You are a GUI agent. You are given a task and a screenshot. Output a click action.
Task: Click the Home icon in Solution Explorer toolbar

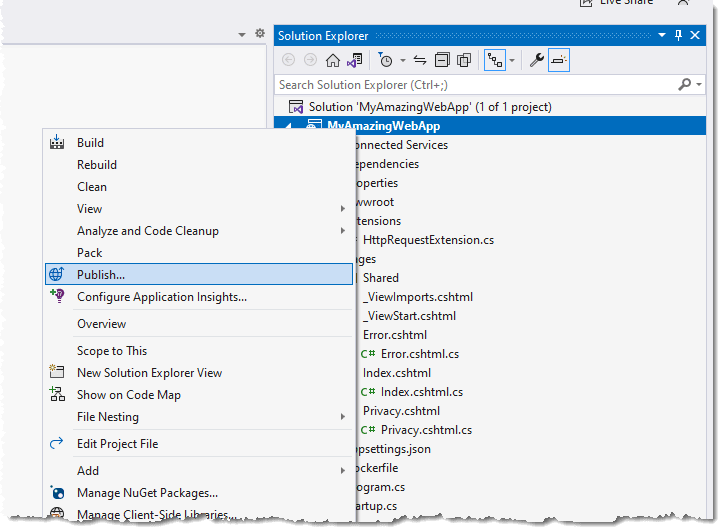pyautogui.click(x=332, y=60)
